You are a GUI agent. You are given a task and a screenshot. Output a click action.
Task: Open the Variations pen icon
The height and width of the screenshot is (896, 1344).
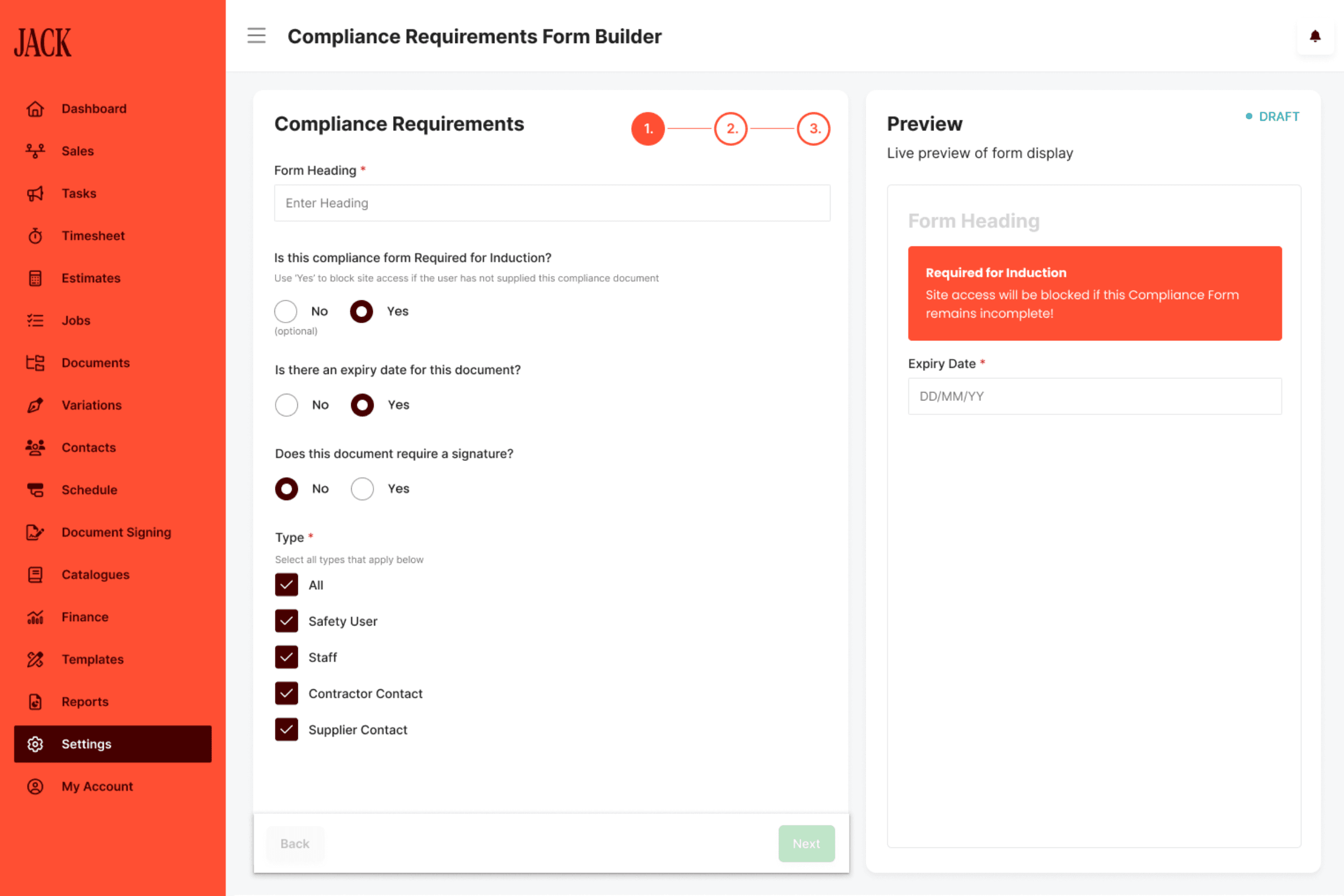(x=35, y=404)
